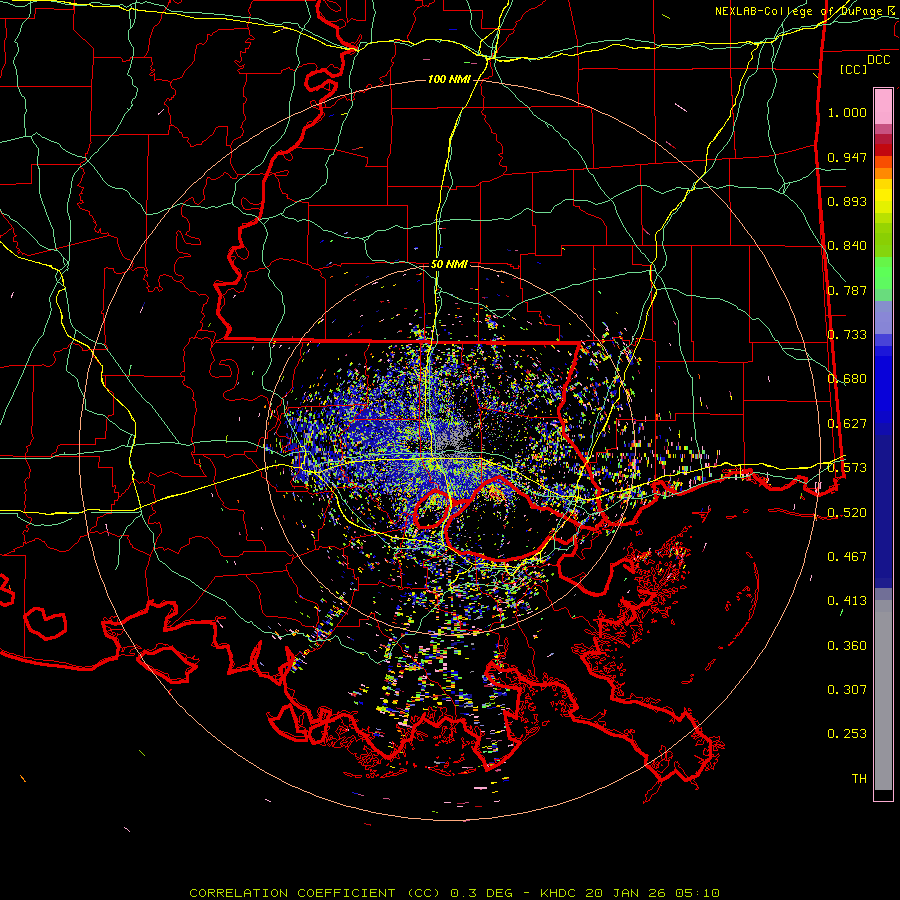The image size is (900, 900).
Task: Select the 0.893 scale value
Action: click(847, 201)
